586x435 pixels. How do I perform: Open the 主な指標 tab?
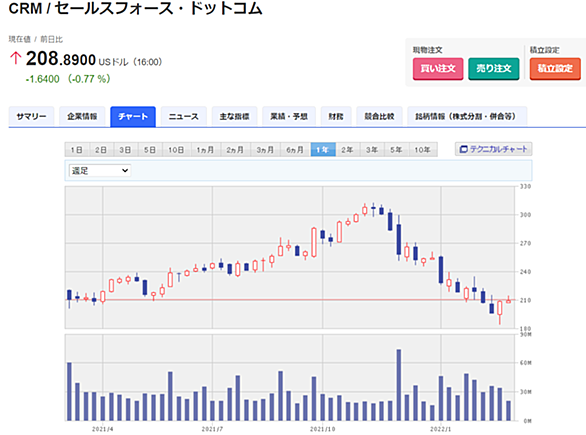234,117
